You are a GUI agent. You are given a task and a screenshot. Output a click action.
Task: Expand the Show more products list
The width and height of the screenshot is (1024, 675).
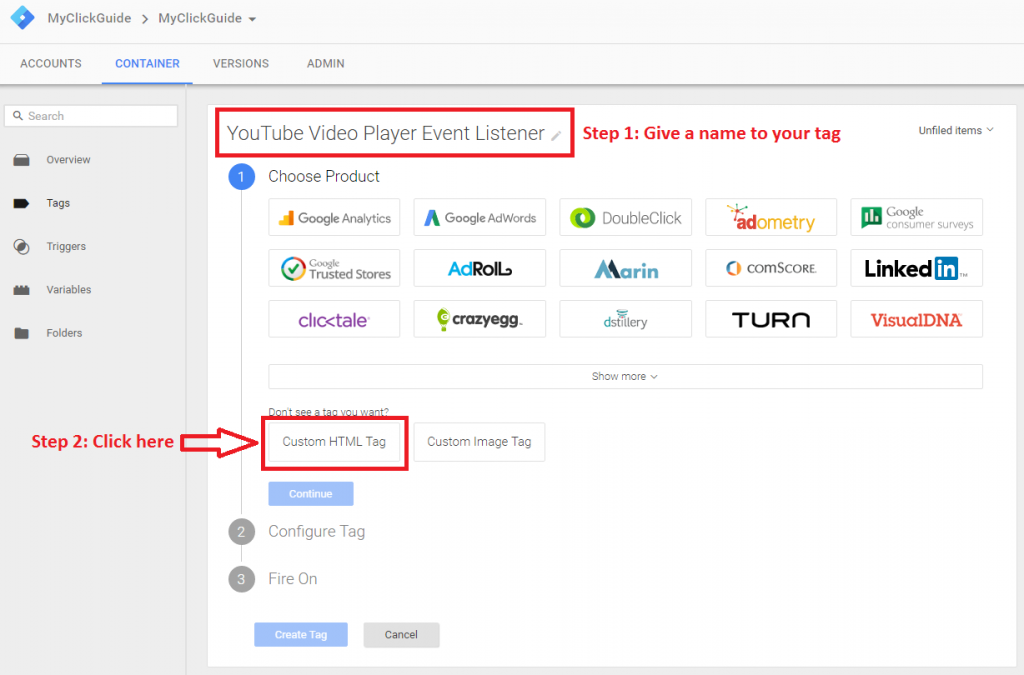[x=625, y=377]
